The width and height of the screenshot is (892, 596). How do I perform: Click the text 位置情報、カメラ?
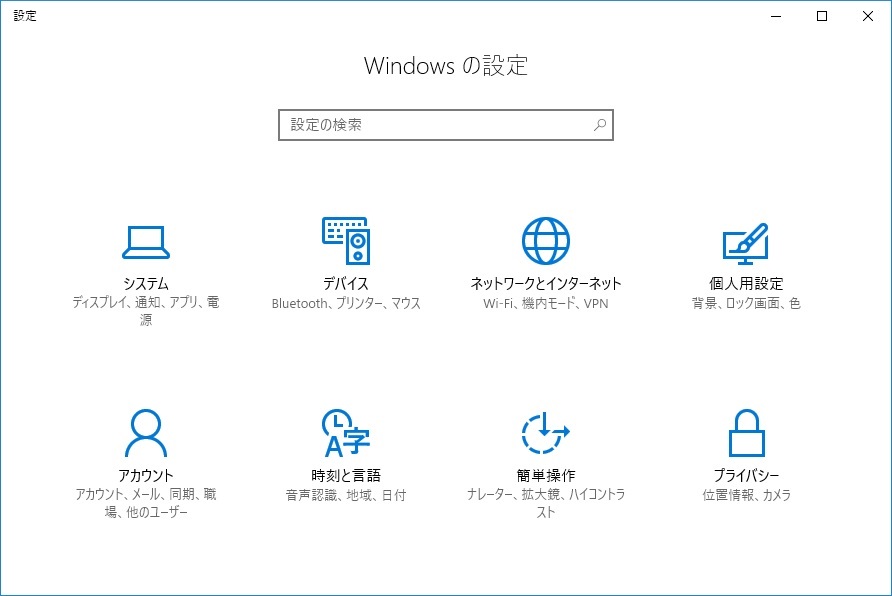(x=746, y=495)
